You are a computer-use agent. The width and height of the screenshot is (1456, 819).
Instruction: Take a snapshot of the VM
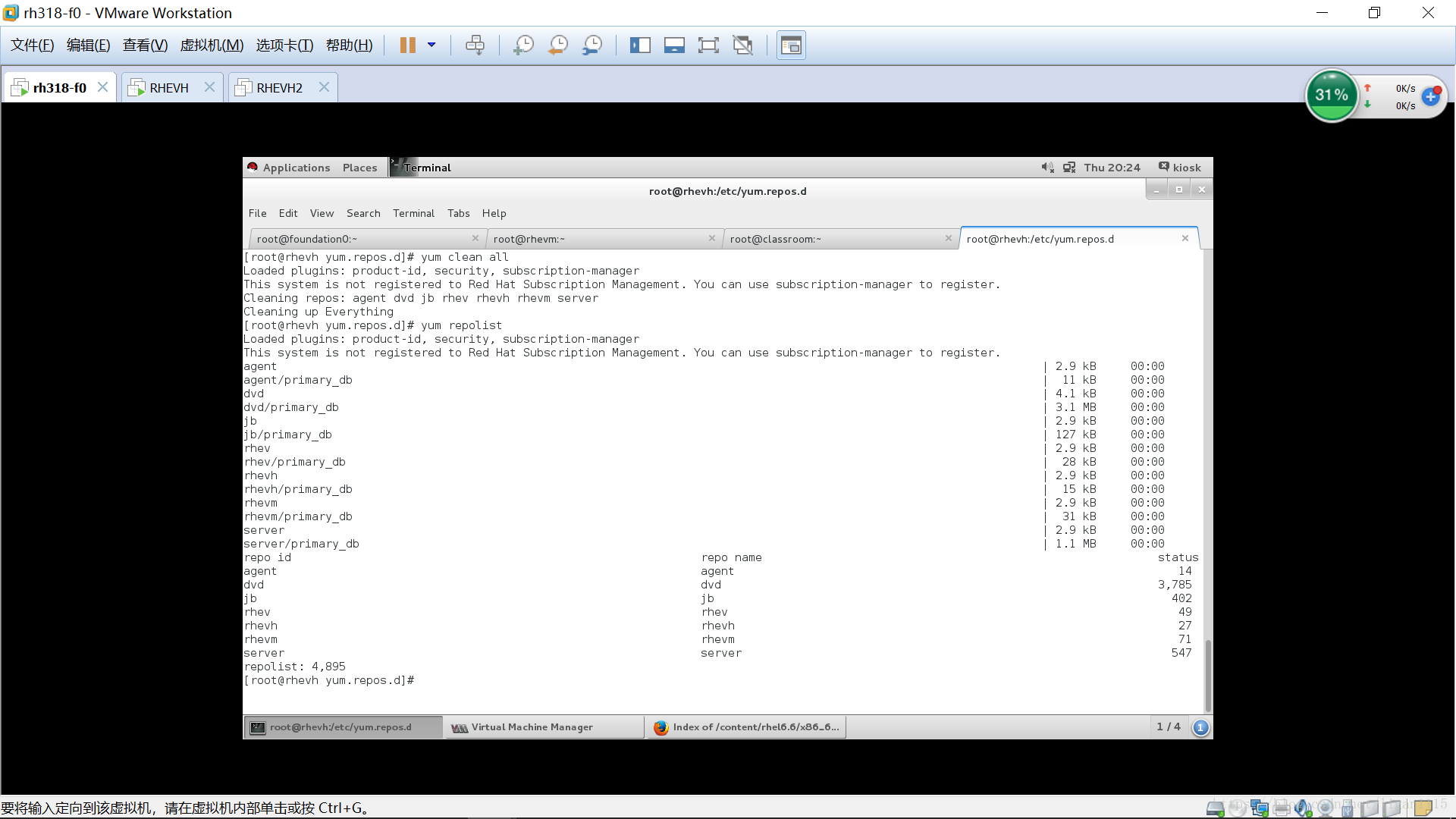pyautogui.click(x=523, y=45)
